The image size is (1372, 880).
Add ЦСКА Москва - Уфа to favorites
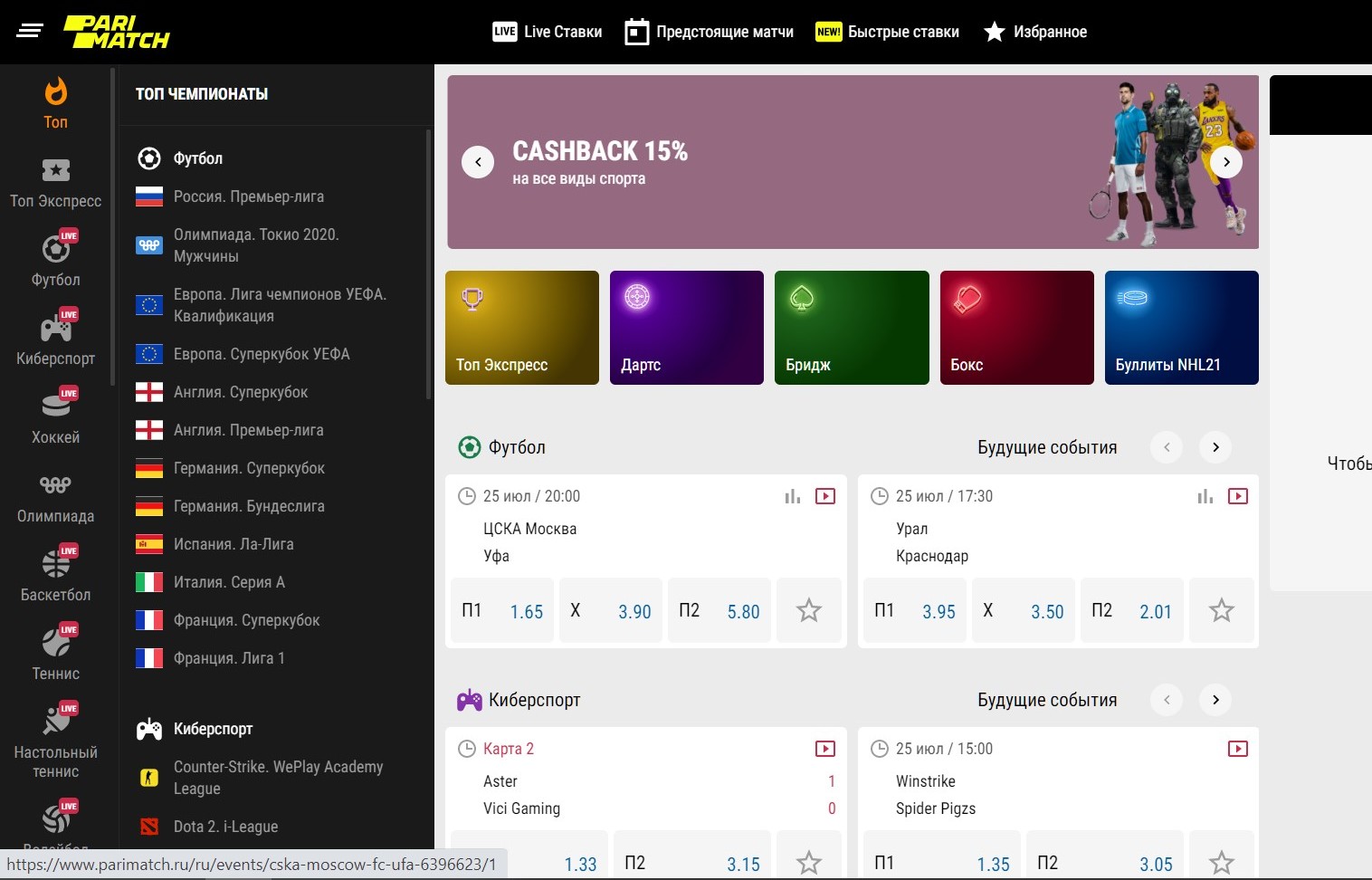point(809,611)
